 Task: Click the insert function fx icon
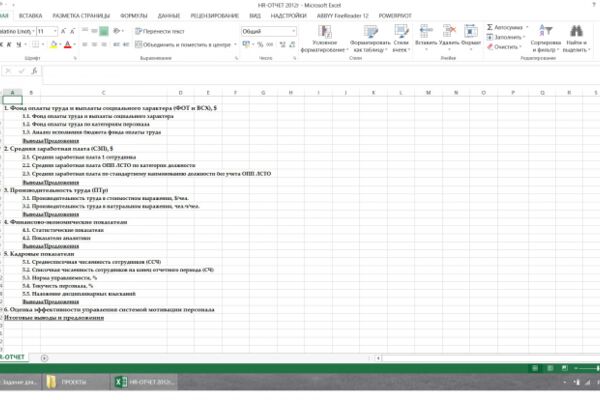(34, 71)
